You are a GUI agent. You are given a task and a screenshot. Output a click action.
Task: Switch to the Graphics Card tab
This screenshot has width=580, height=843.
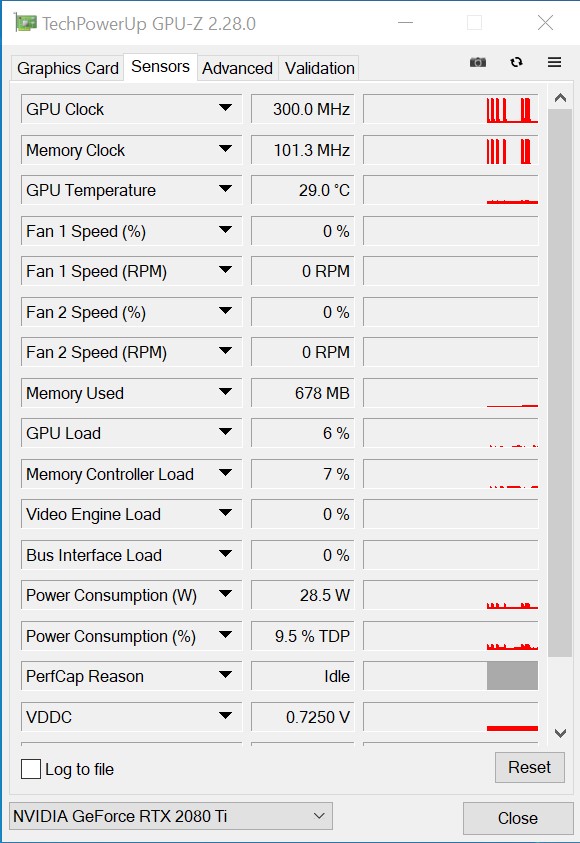click(x=68, y=68)
